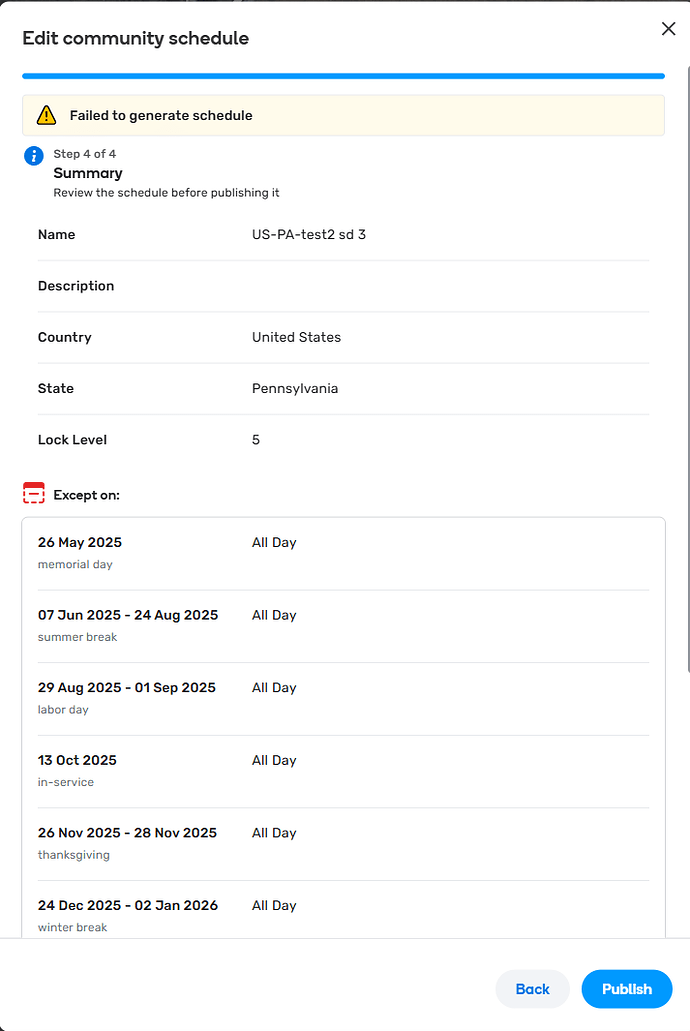Select the summer break exception row
The image size is (690, 1031).
pos(343,626)
